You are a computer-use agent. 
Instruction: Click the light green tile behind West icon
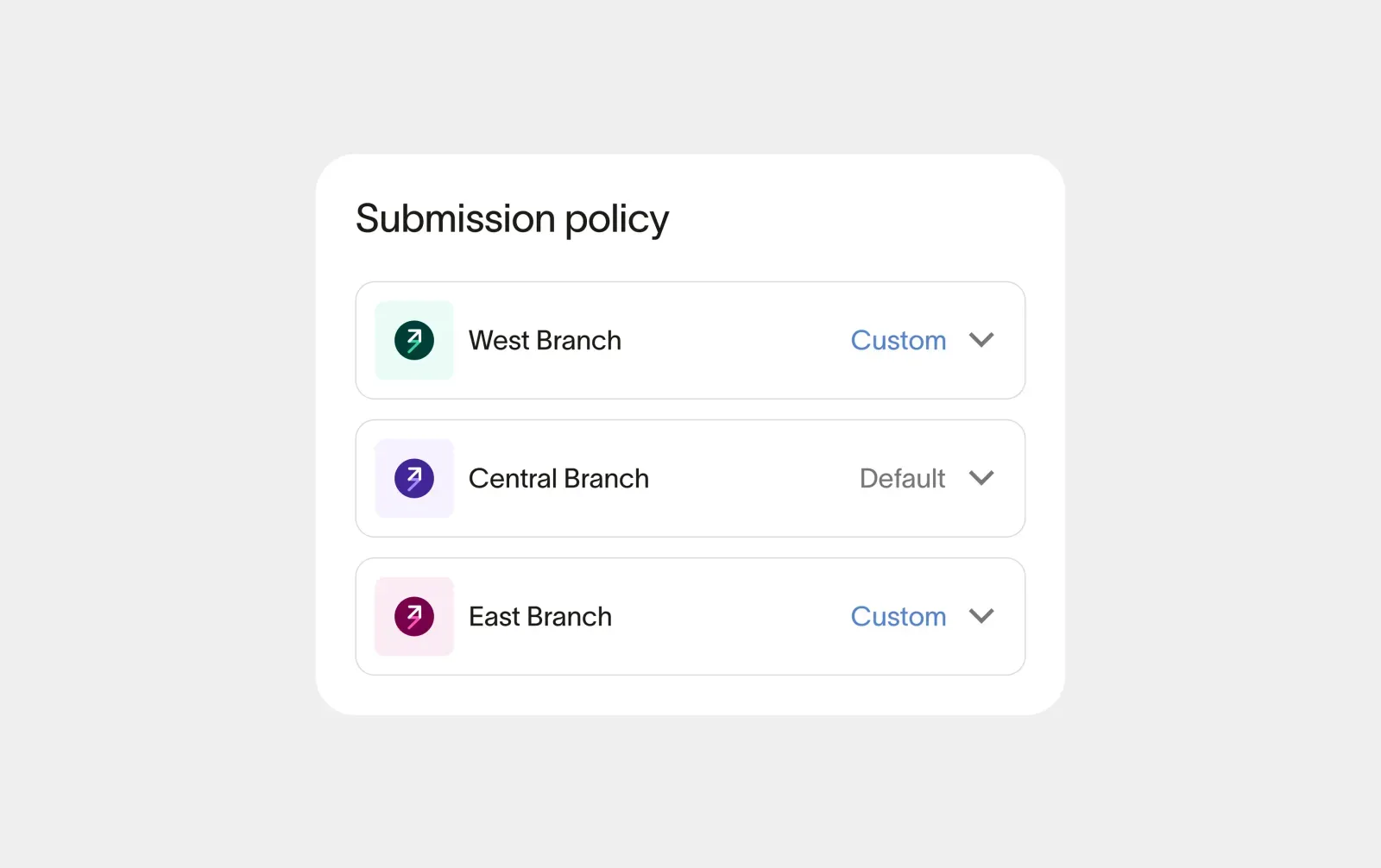386,311
